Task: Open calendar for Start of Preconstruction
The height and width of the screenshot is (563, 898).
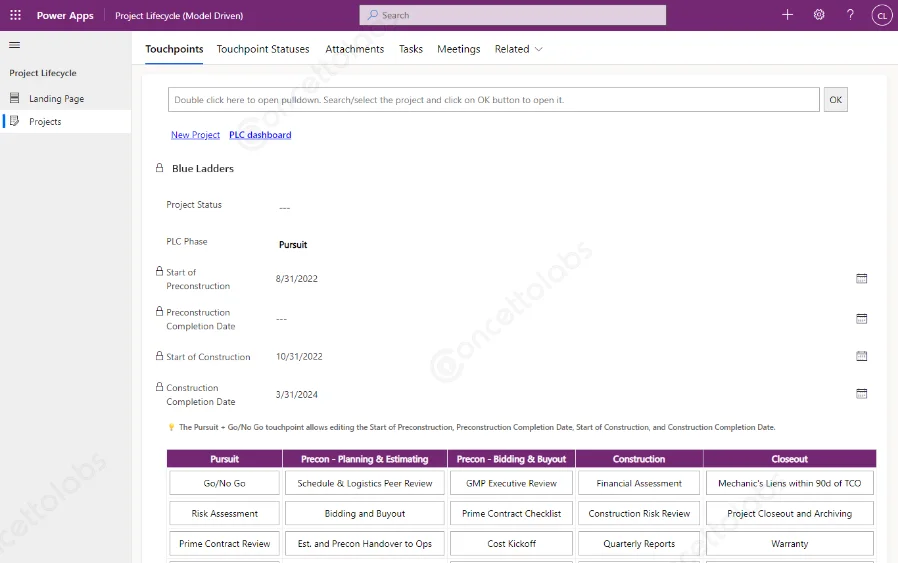Action: coord(861,279)
